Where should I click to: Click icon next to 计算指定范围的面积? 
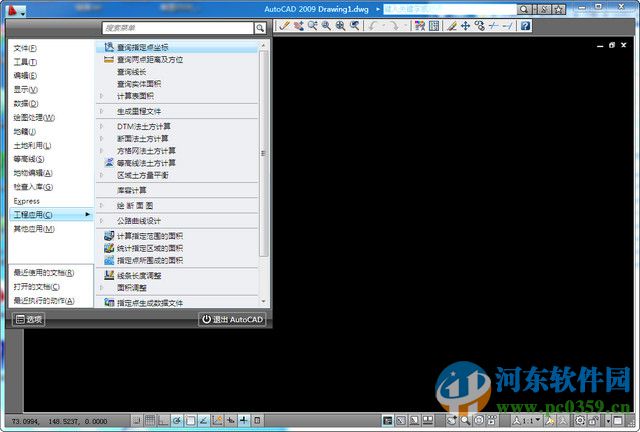pos(109,236)
